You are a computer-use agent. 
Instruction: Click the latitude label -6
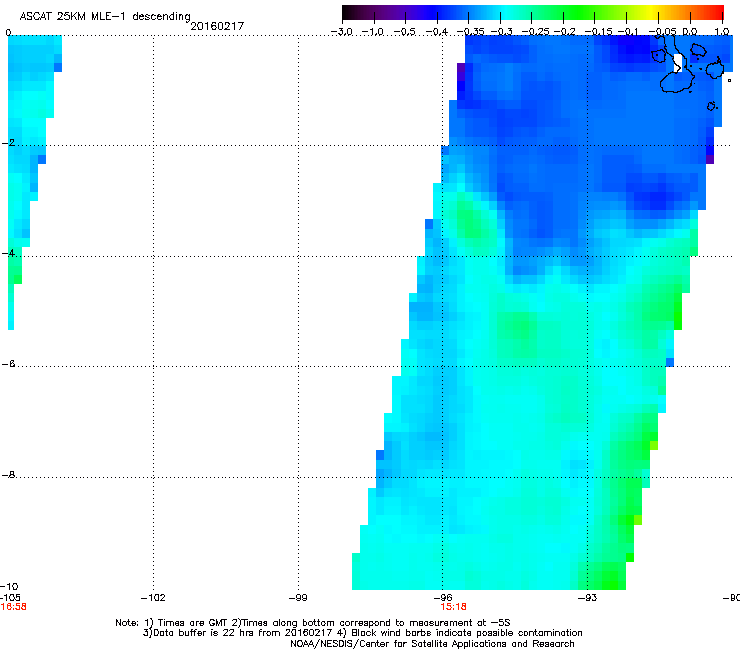coord(8,363)
